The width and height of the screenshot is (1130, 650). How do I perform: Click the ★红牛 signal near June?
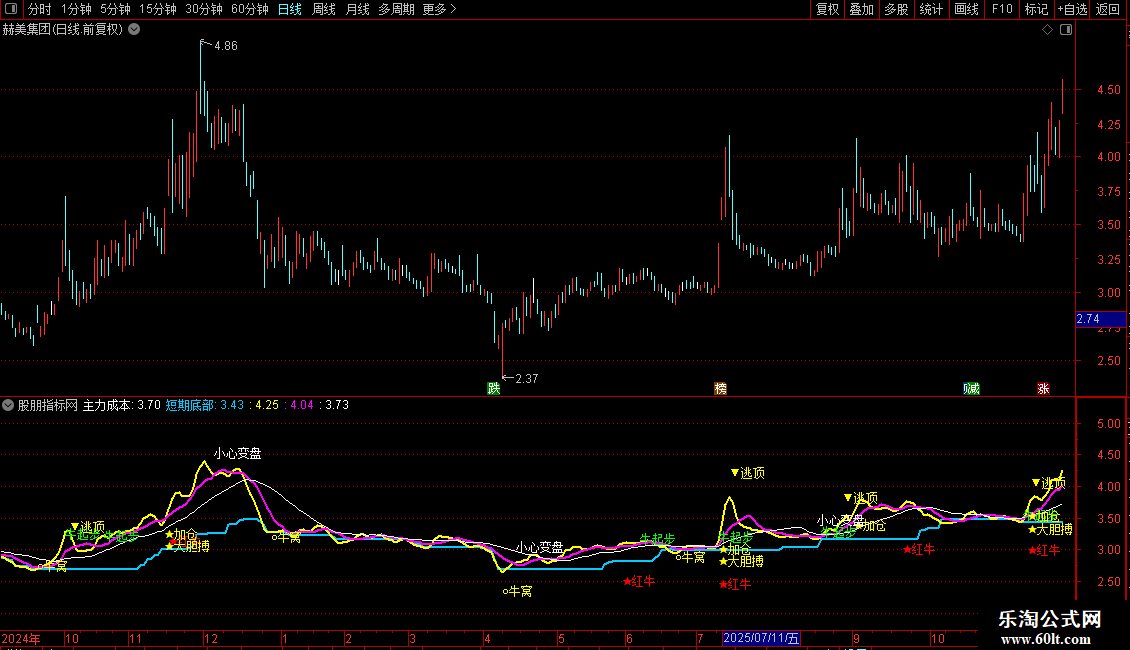pos(639,581)
